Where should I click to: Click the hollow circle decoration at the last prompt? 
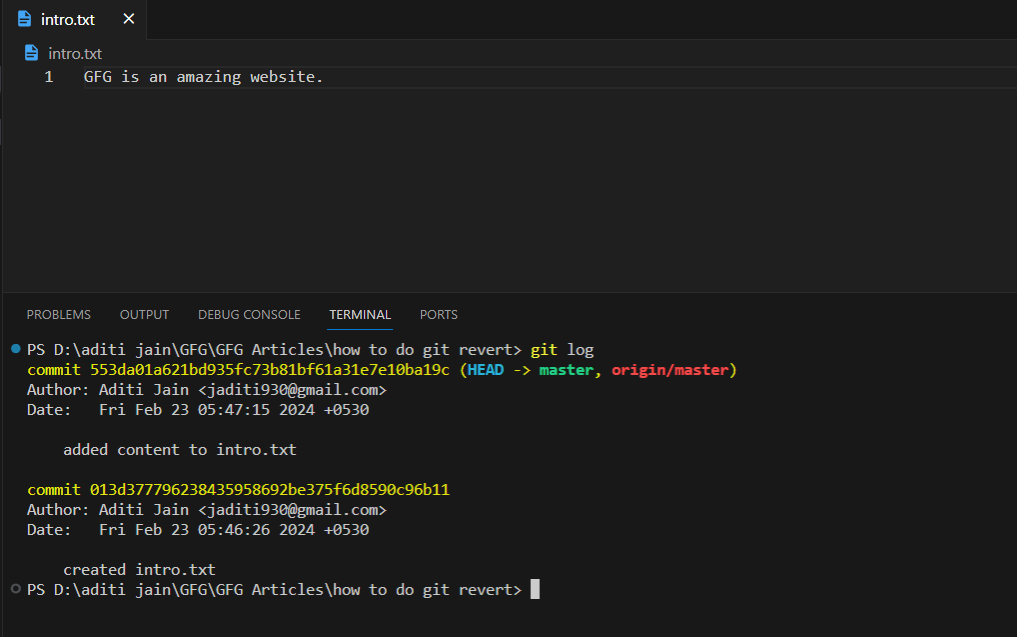(x=15, y=589)
